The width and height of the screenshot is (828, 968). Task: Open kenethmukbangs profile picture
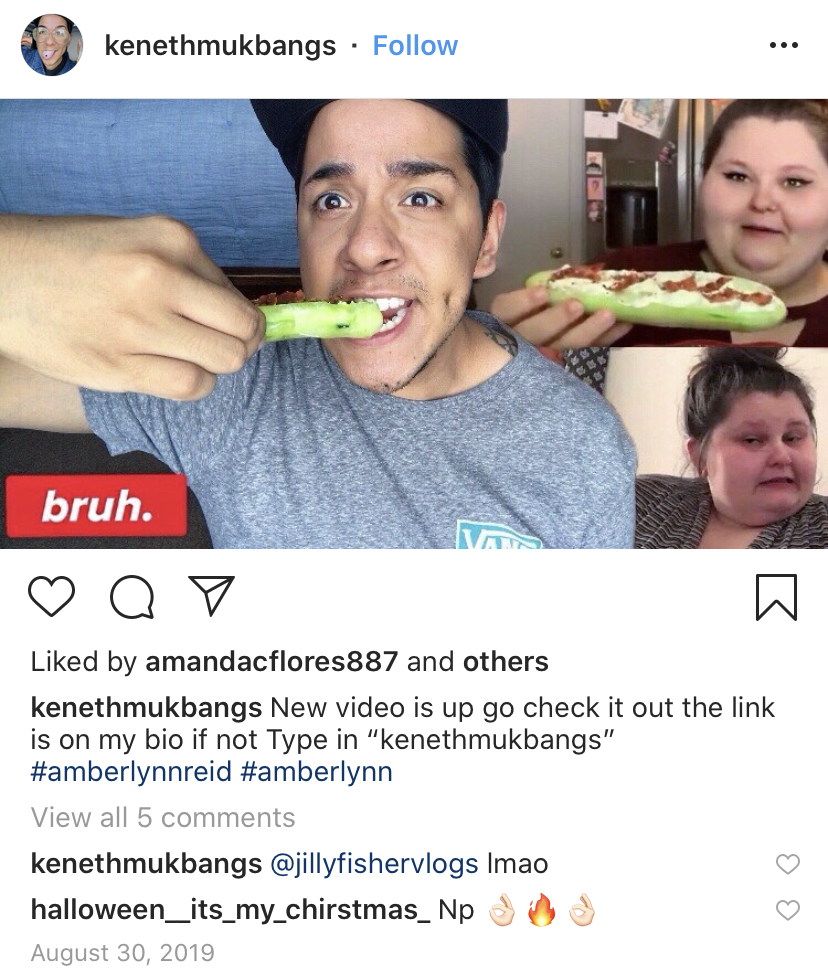coord(52,45)
